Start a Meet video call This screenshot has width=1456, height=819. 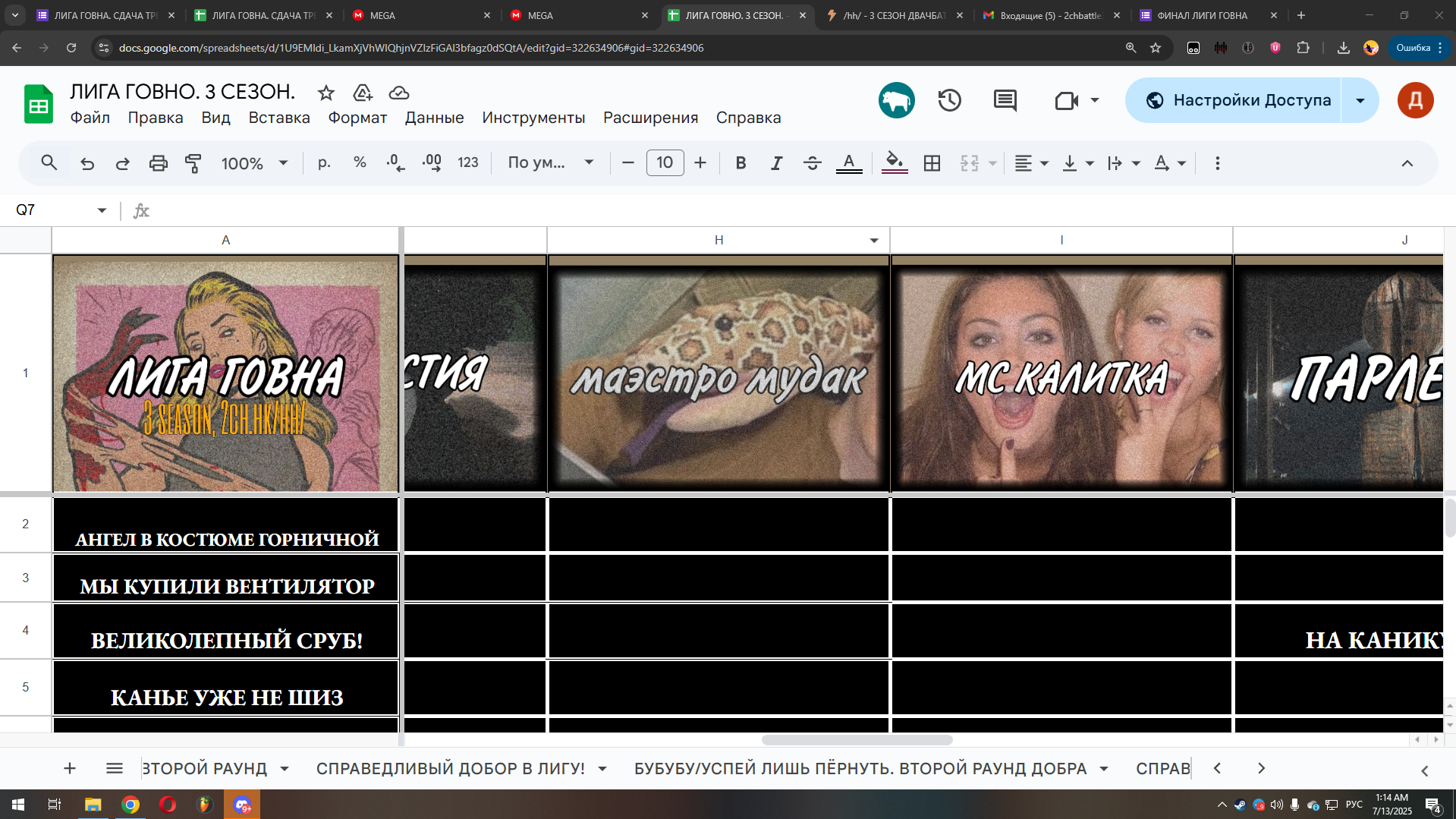click(x=1067, y=100)
